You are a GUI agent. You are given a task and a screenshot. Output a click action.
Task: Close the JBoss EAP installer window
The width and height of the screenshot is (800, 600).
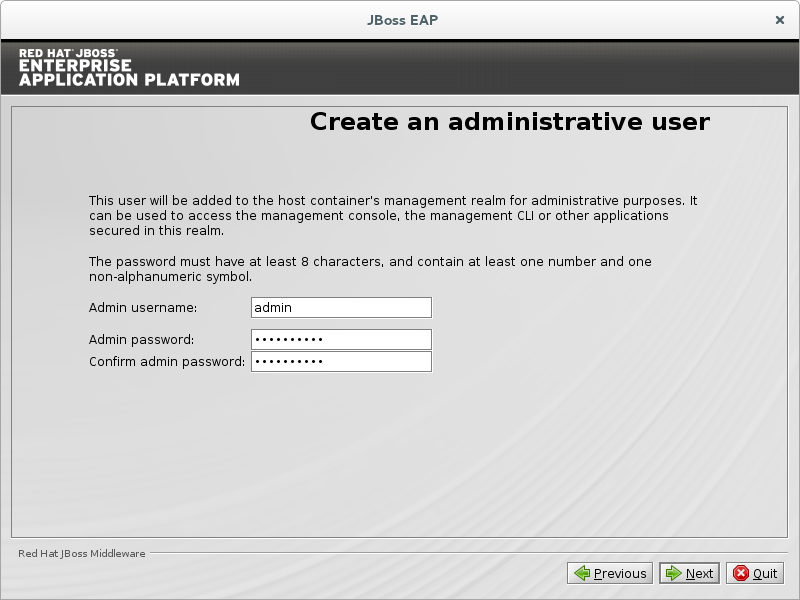tap(779, 19)
